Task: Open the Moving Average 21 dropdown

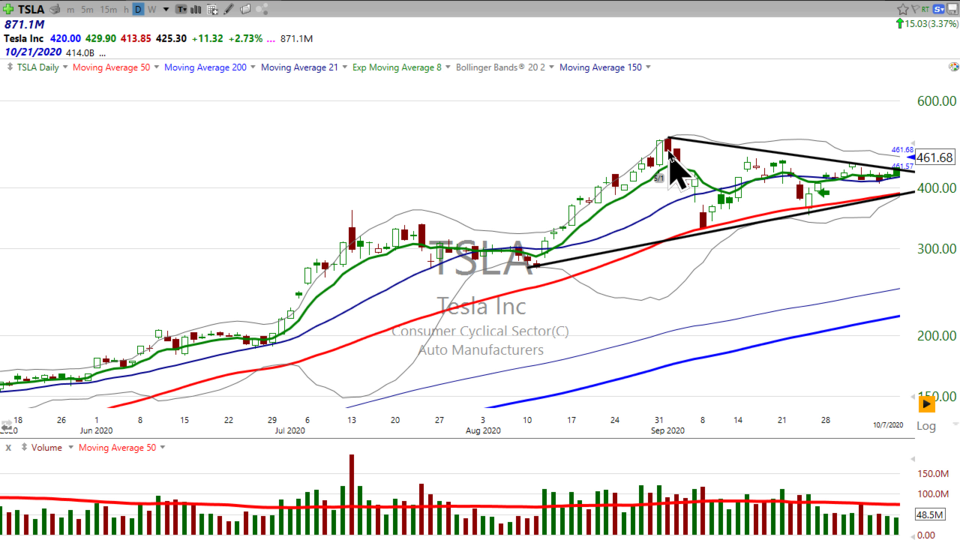Action: [345, 67]
